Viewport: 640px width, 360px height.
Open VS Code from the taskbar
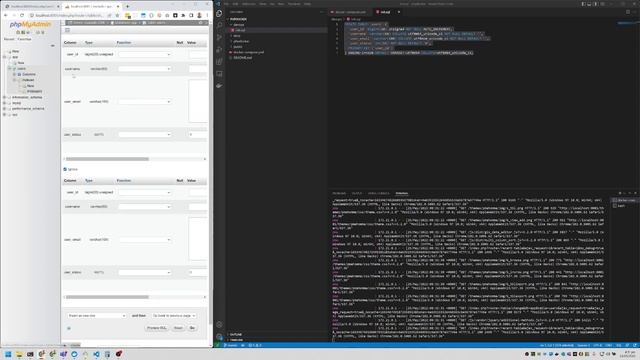96,354
